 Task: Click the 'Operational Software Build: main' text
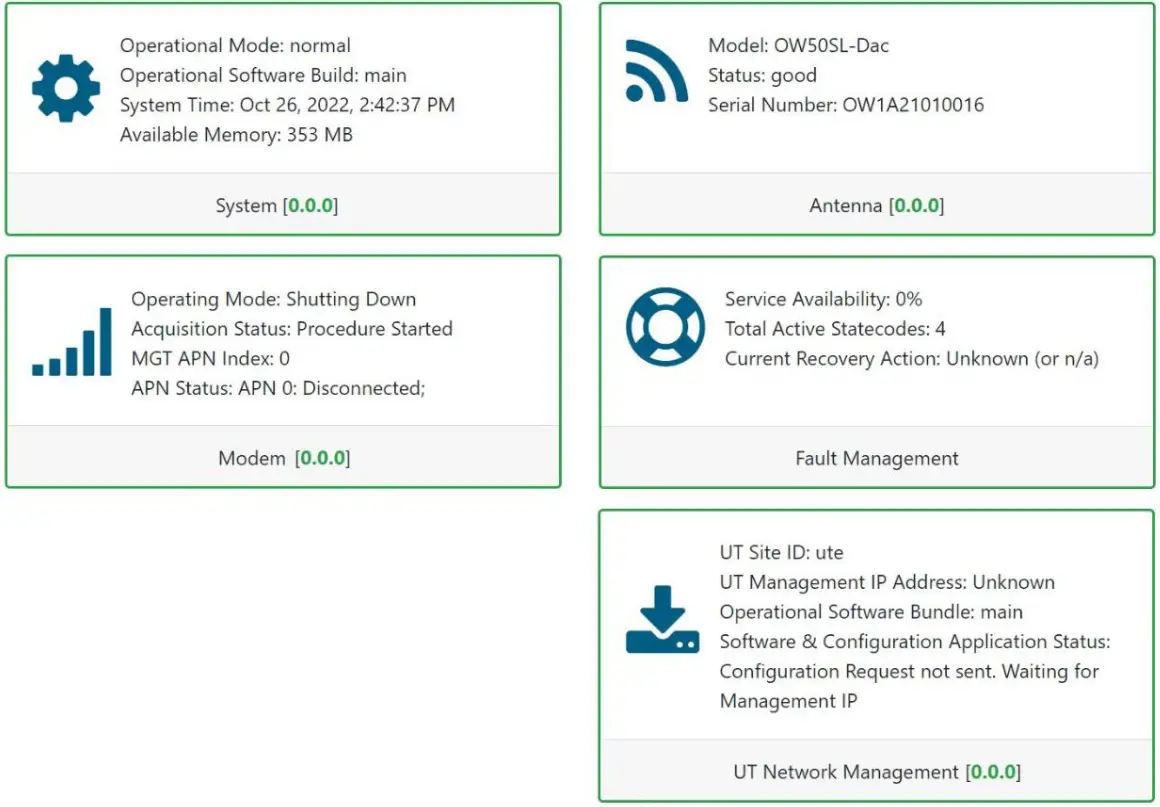click(x=263, y=75)
